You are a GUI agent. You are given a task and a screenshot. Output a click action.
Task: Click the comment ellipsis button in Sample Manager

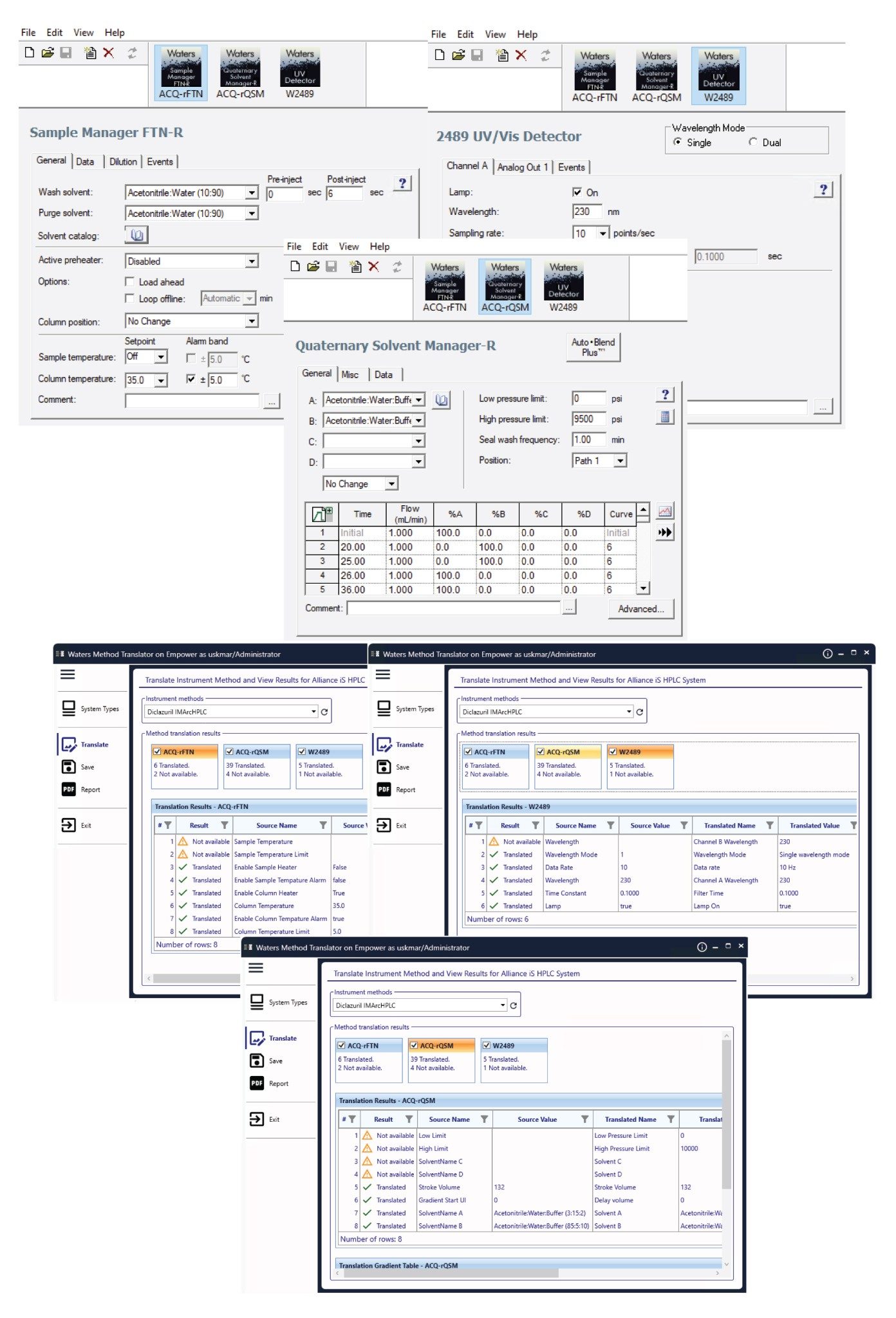click(x=272, y=401)
